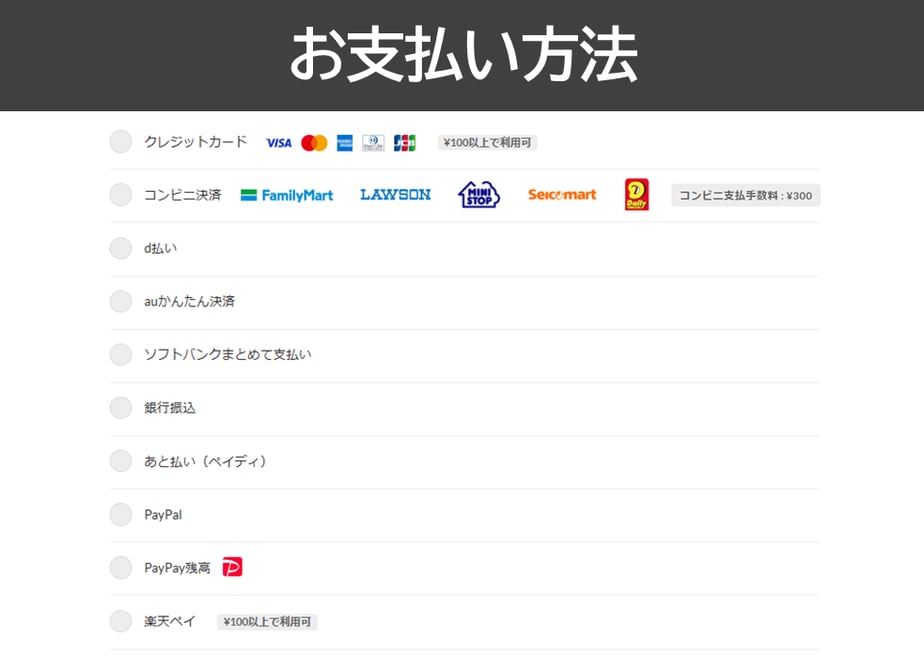924x660 pixels.
Task: Click the JCB card logo
Action: pos(405,143)
